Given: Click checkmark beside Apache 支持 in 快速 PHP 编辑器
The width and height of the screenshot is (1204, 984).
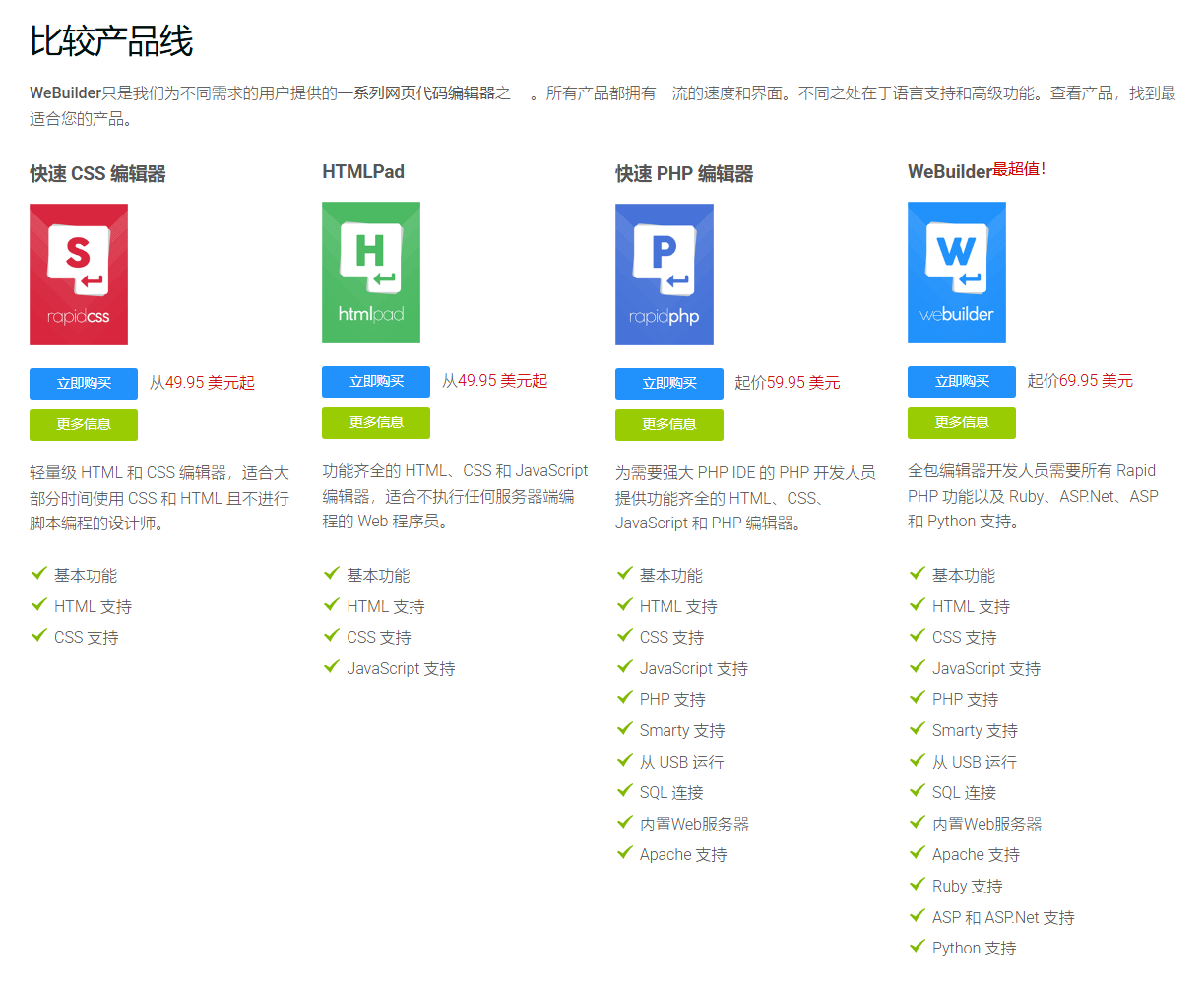Looking at the screenshot, I should [x=624, y=853].
